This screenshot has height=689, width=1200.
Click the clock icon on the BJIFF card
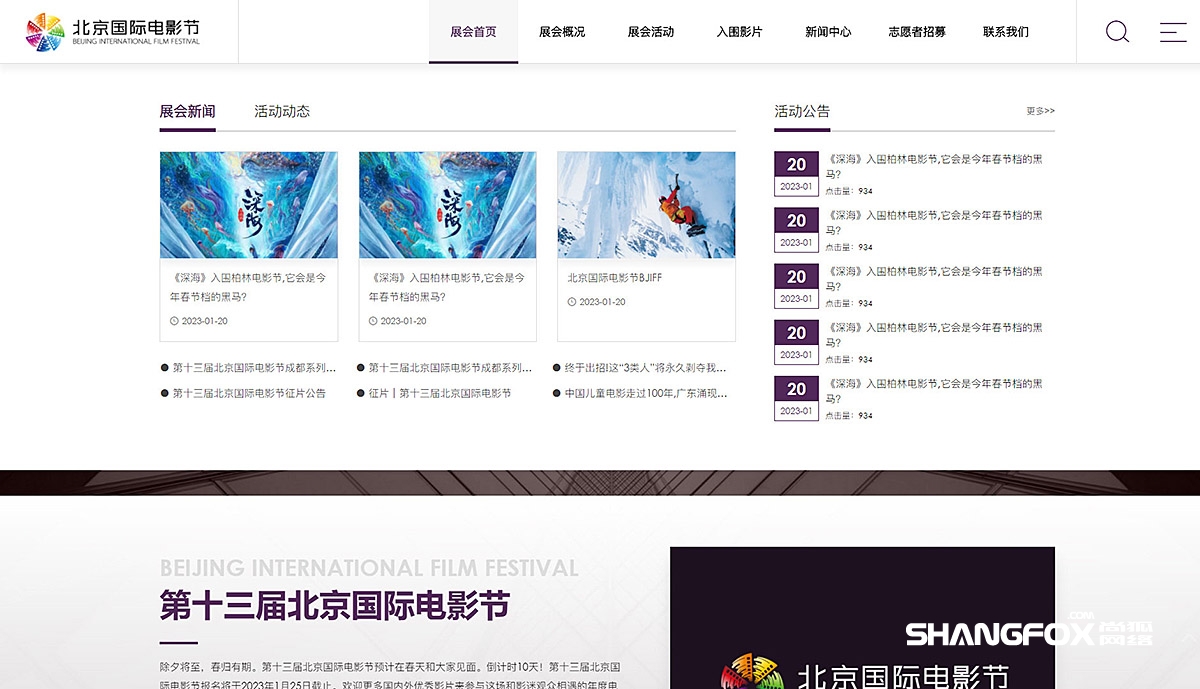pos(572,302)
